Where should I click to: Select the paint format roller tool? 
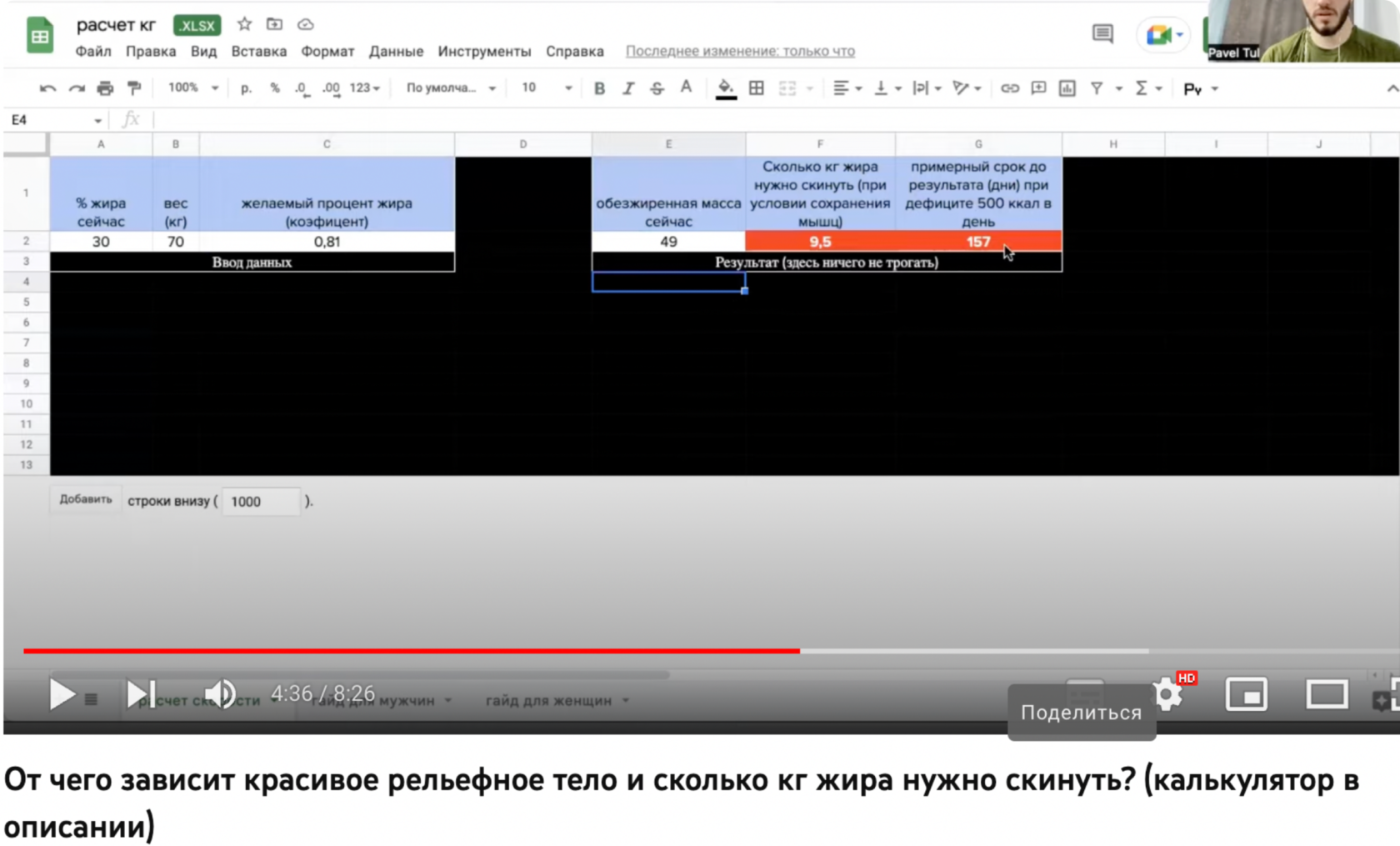tap(134, 88)
